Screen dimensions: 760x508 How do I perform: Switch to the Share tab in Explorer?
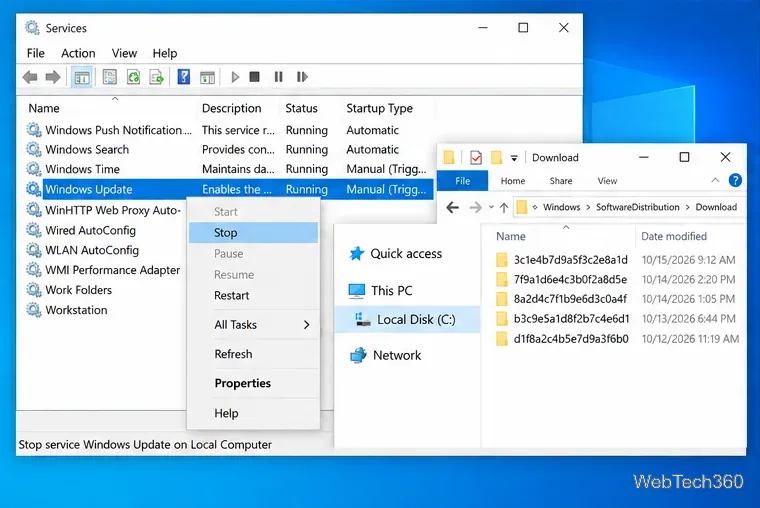(561, 181)
